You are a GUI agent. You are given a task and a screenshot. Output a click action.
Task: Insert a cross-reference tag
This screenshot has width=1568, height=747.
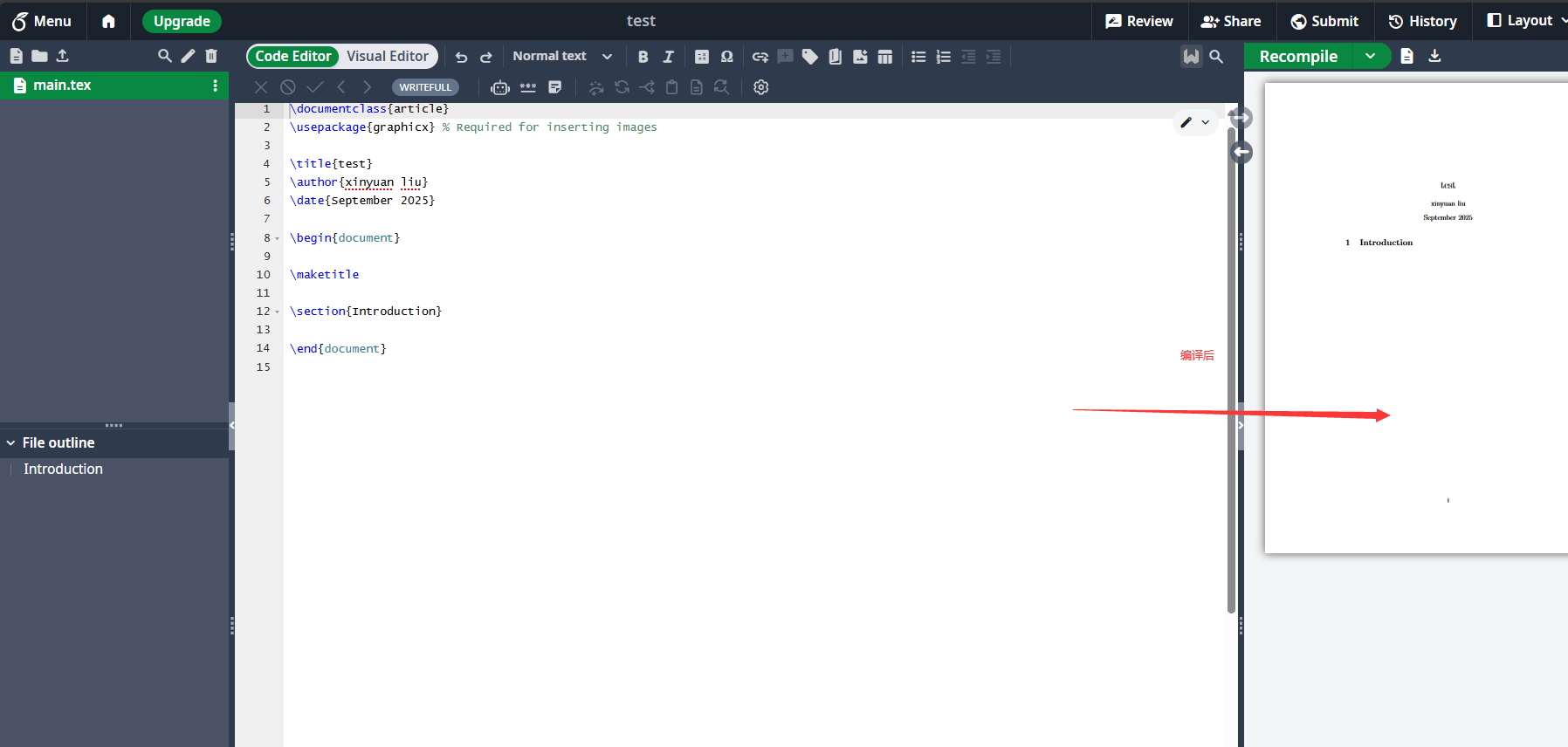(810, 57)
